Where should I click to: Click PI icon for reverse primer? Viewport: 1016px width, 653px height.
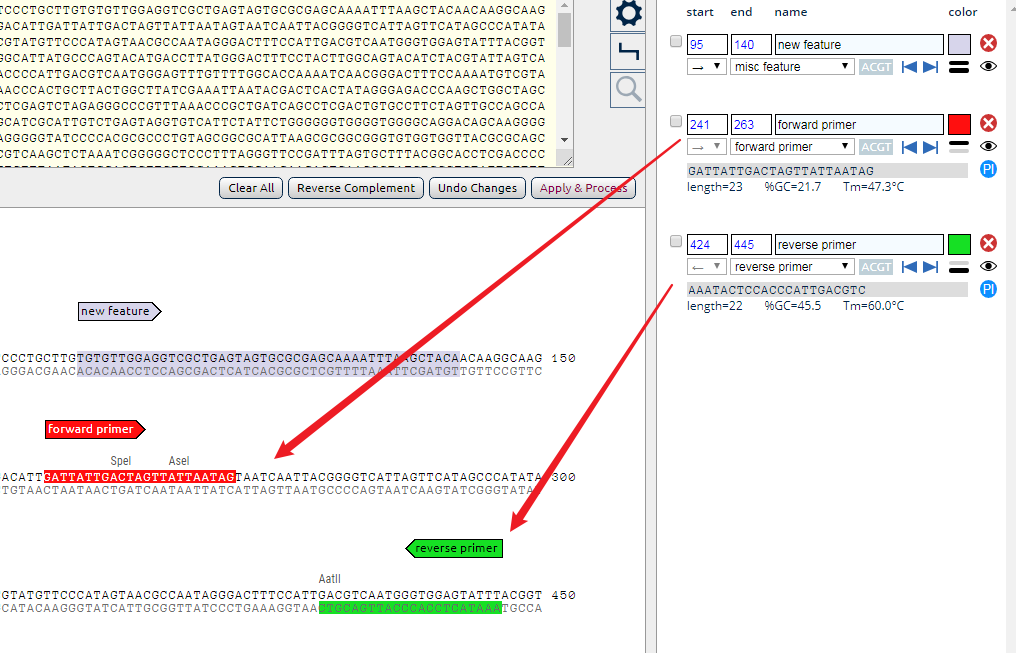988,289
